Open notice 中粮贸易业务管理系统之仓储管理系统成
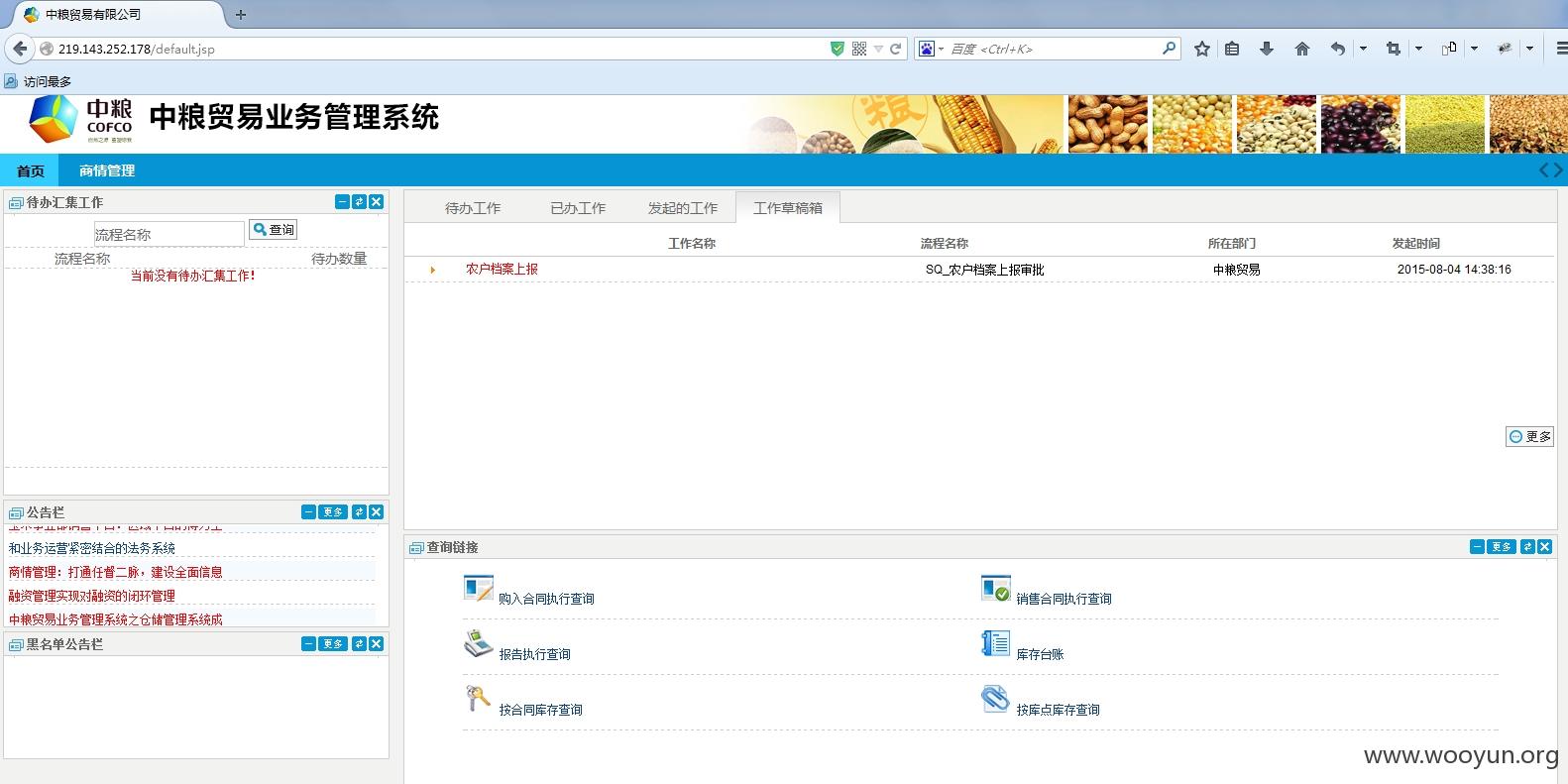This screenshot has width=1568, height=784. tap(115, 619)
